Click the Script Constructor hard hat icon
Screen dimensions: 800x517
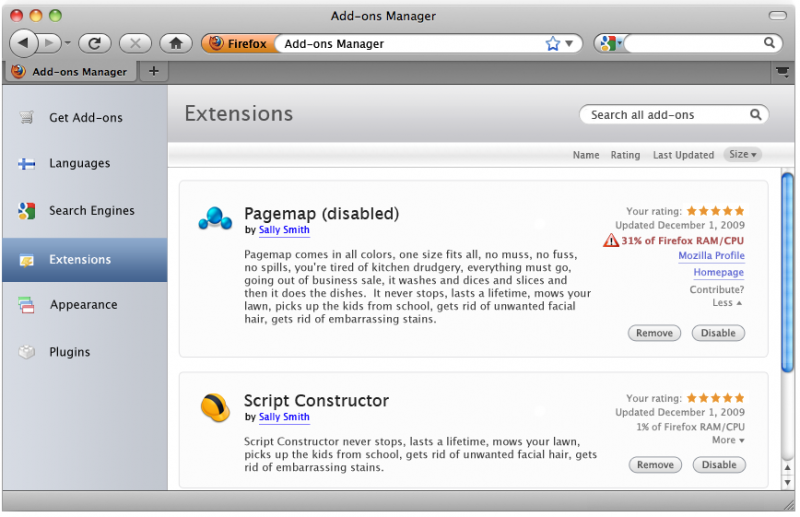tap(215, 407)
